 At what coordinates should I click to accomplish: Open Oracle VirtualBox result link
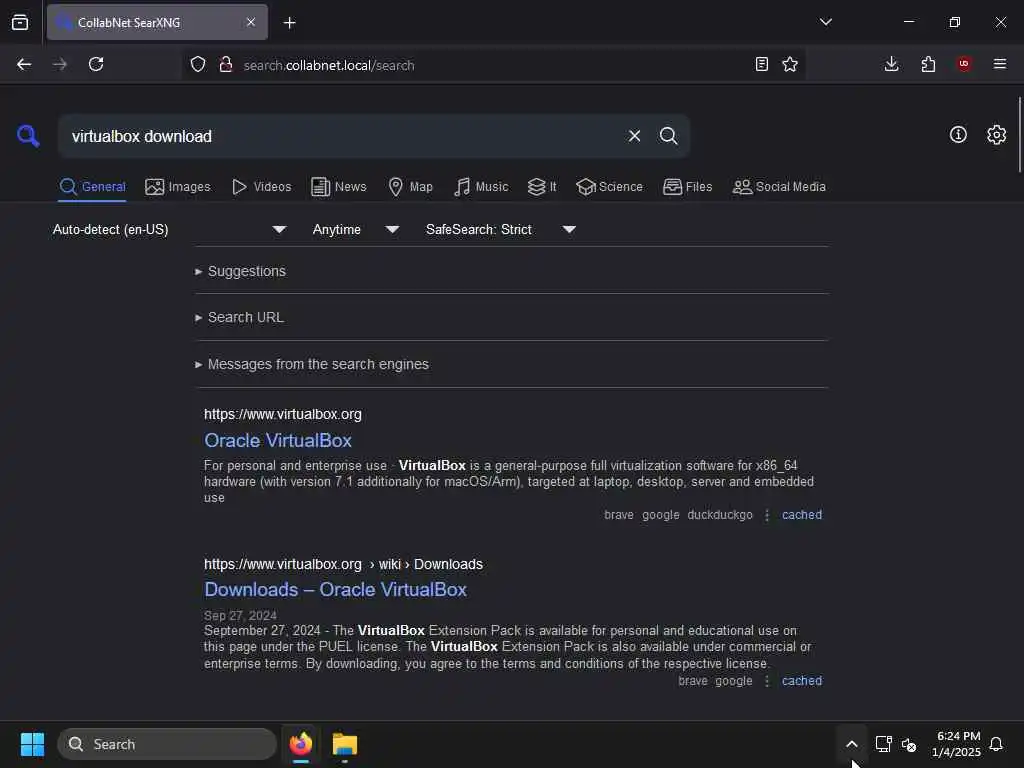coord(278,441)
